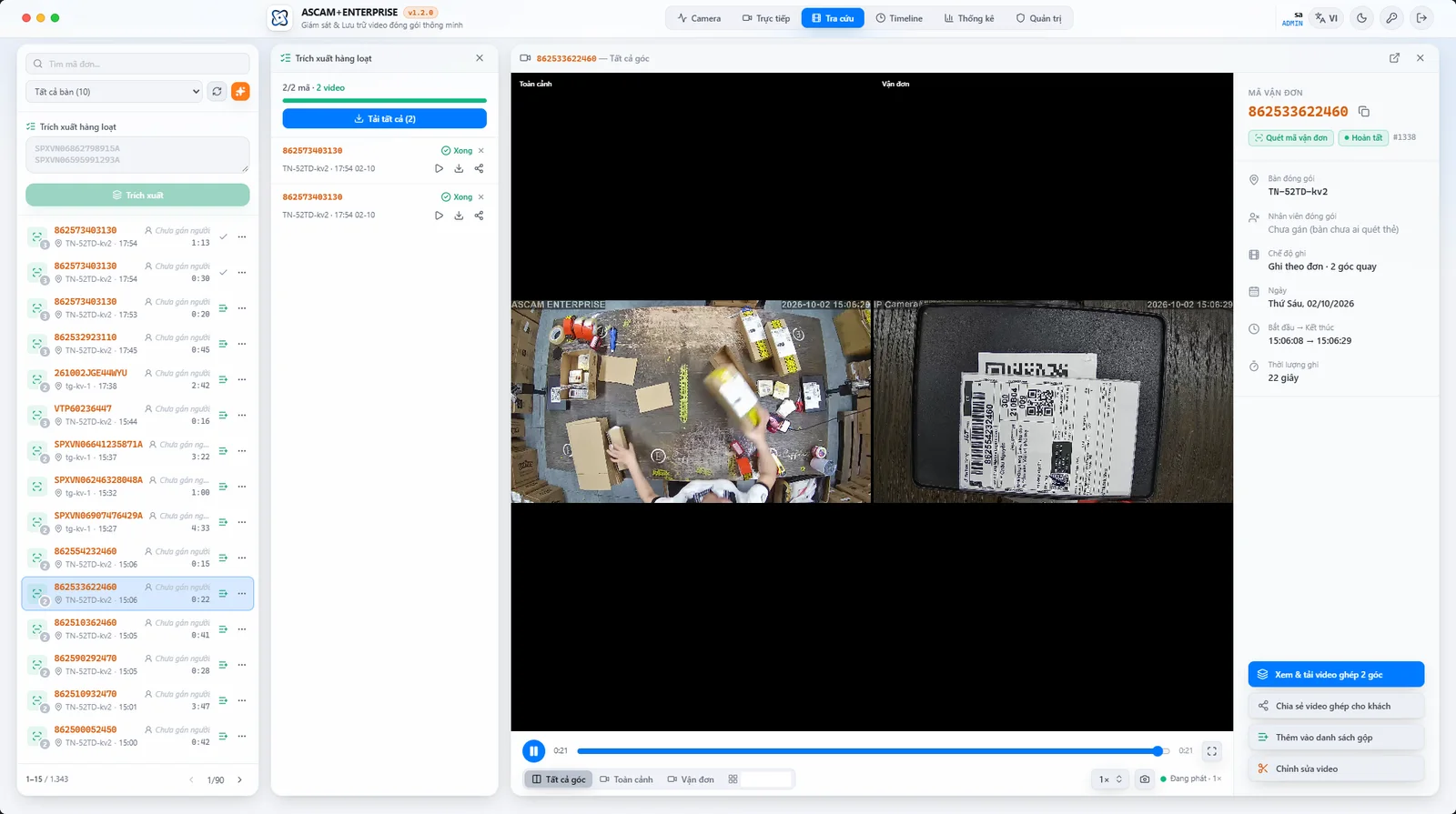Click the add-to-list icon on row SPXVN066412358714
The height and width of the screenshot is (814, 1456).
tap(223, 451)
